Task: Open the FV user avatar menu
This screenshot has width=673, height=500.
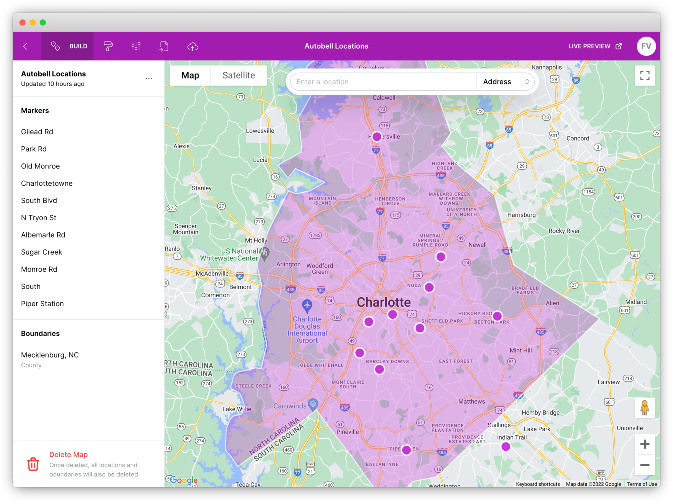Action: (646, 46)
